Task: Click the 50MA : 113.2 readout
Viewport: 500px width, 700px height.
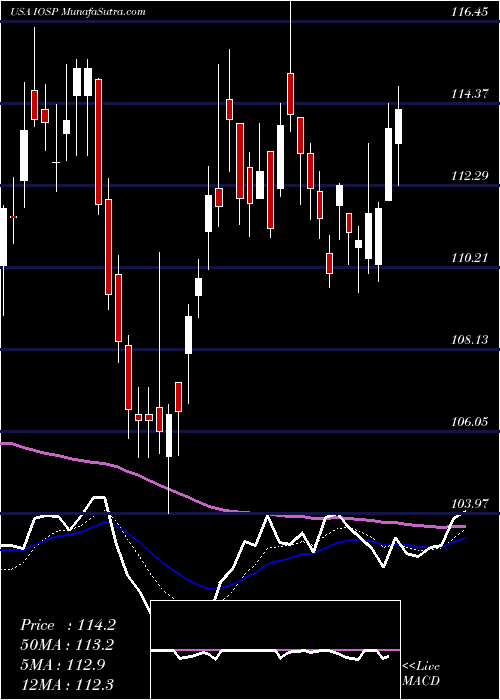Action: pyautogui.click(x=67, y=645)
